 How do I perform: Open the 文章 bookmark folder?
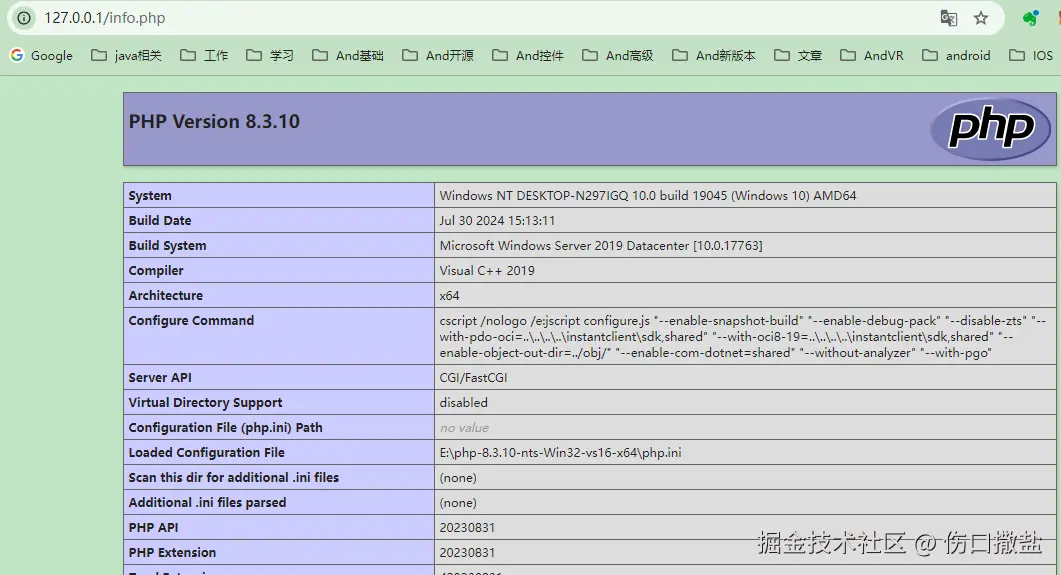pos(798,55)
